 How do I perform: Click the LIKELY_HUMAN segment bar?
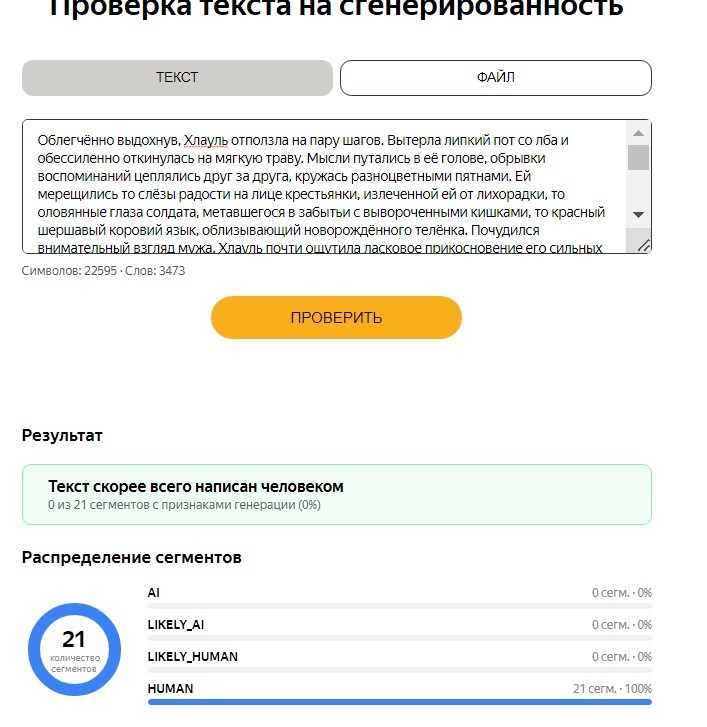tap(400, 670)
